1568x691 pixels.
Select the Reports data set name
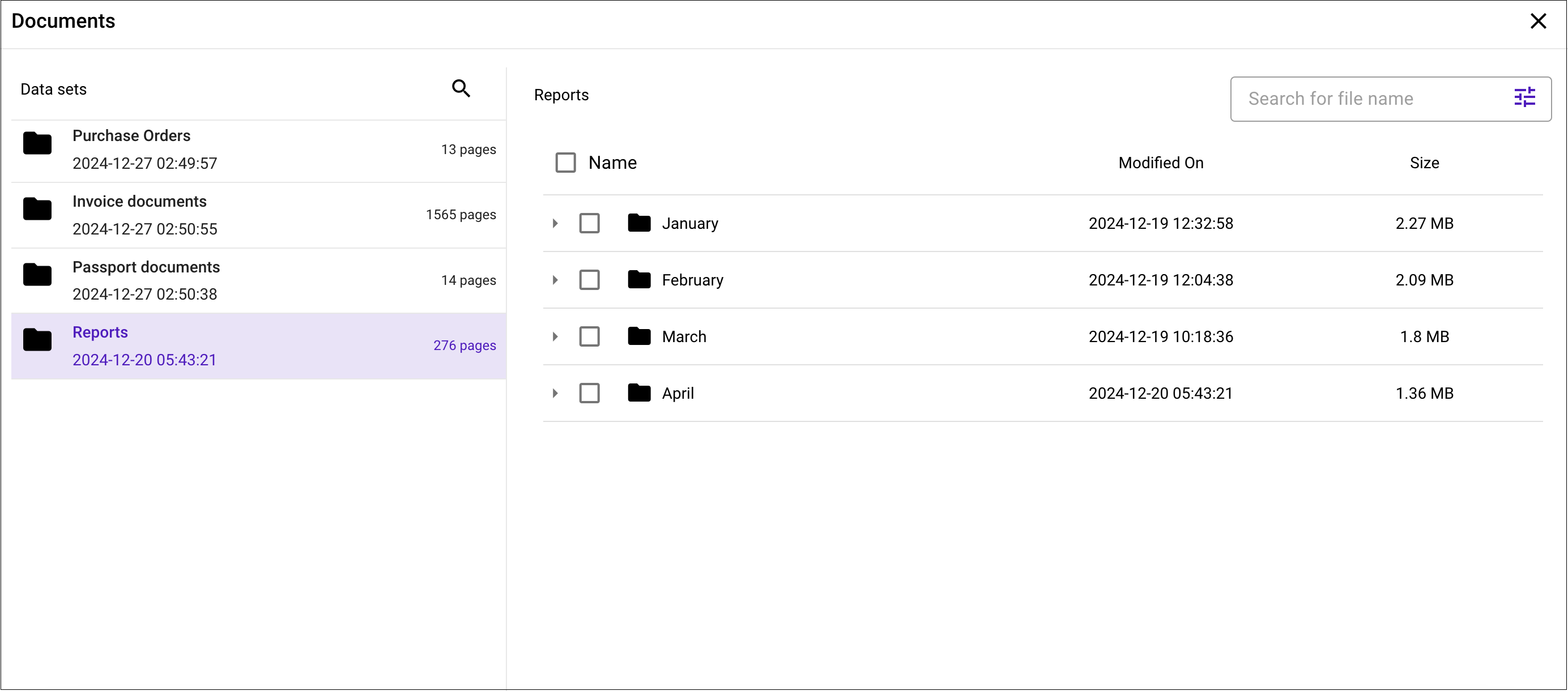click(100, 332)
